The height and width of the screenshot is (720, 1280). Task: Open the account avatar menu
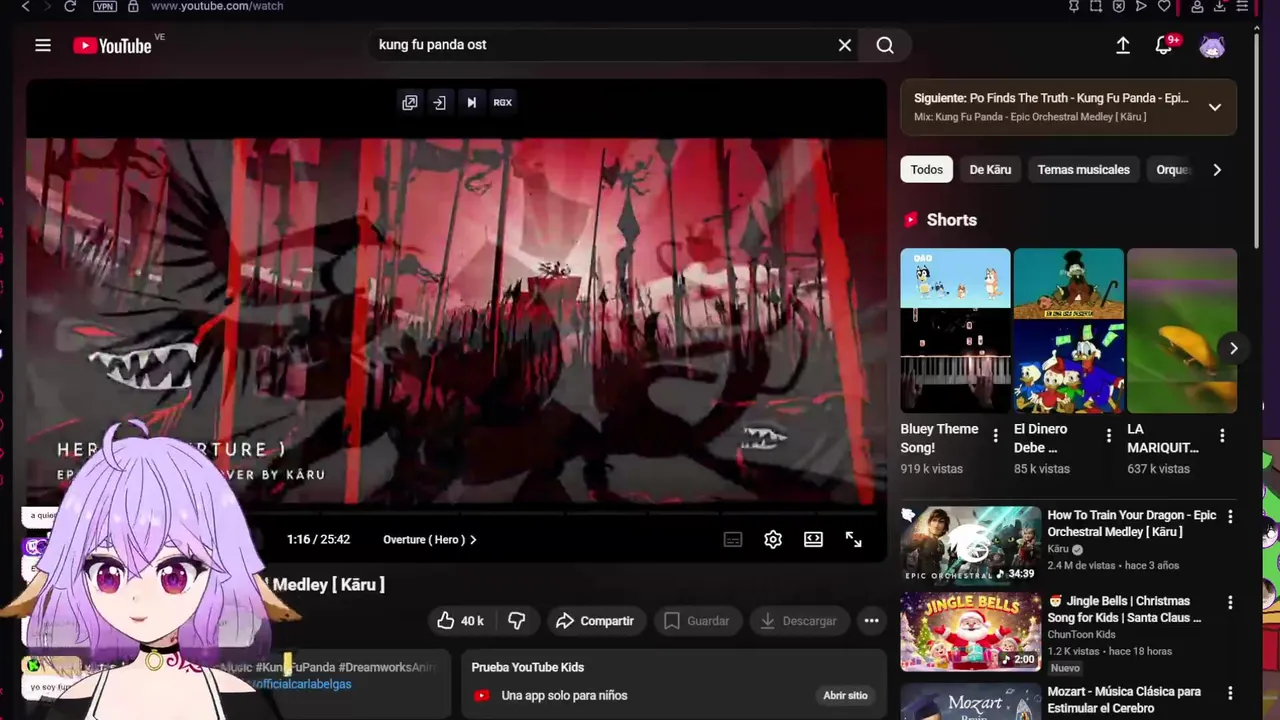(x=1212, y=46)
